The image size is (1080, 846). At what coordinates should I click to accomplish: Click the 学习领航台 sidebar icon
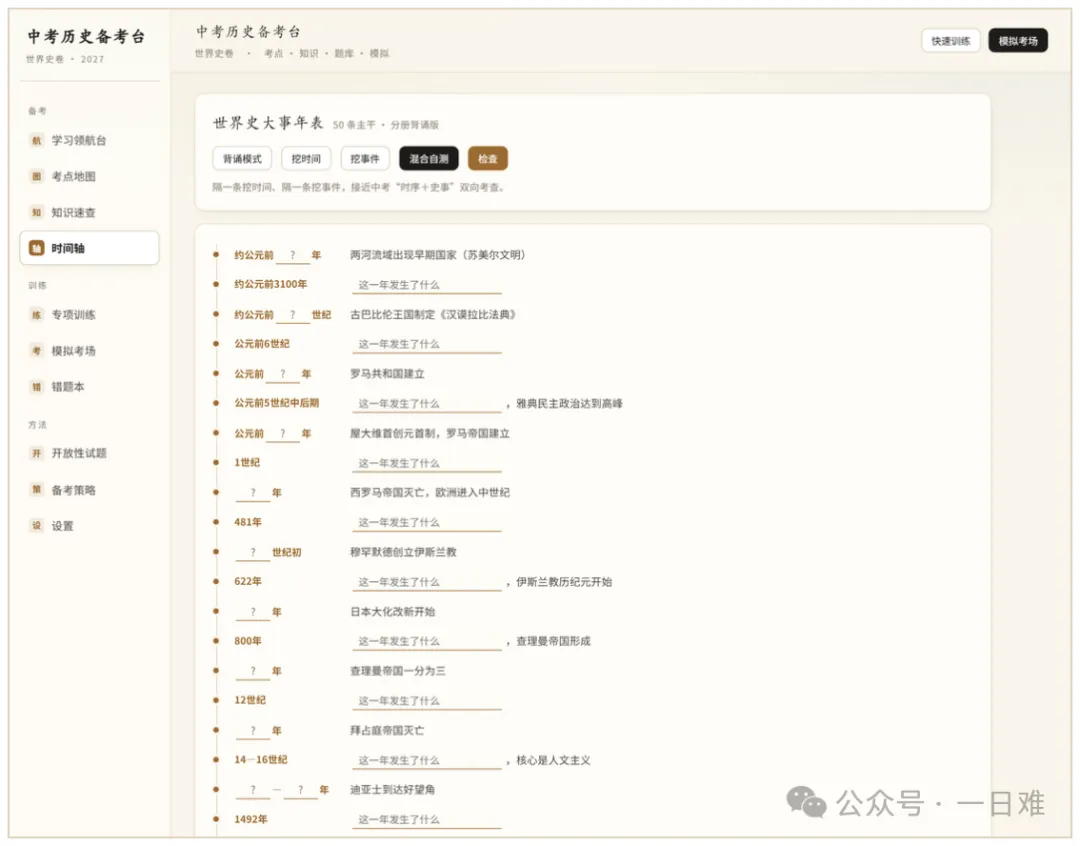[37, 141]
